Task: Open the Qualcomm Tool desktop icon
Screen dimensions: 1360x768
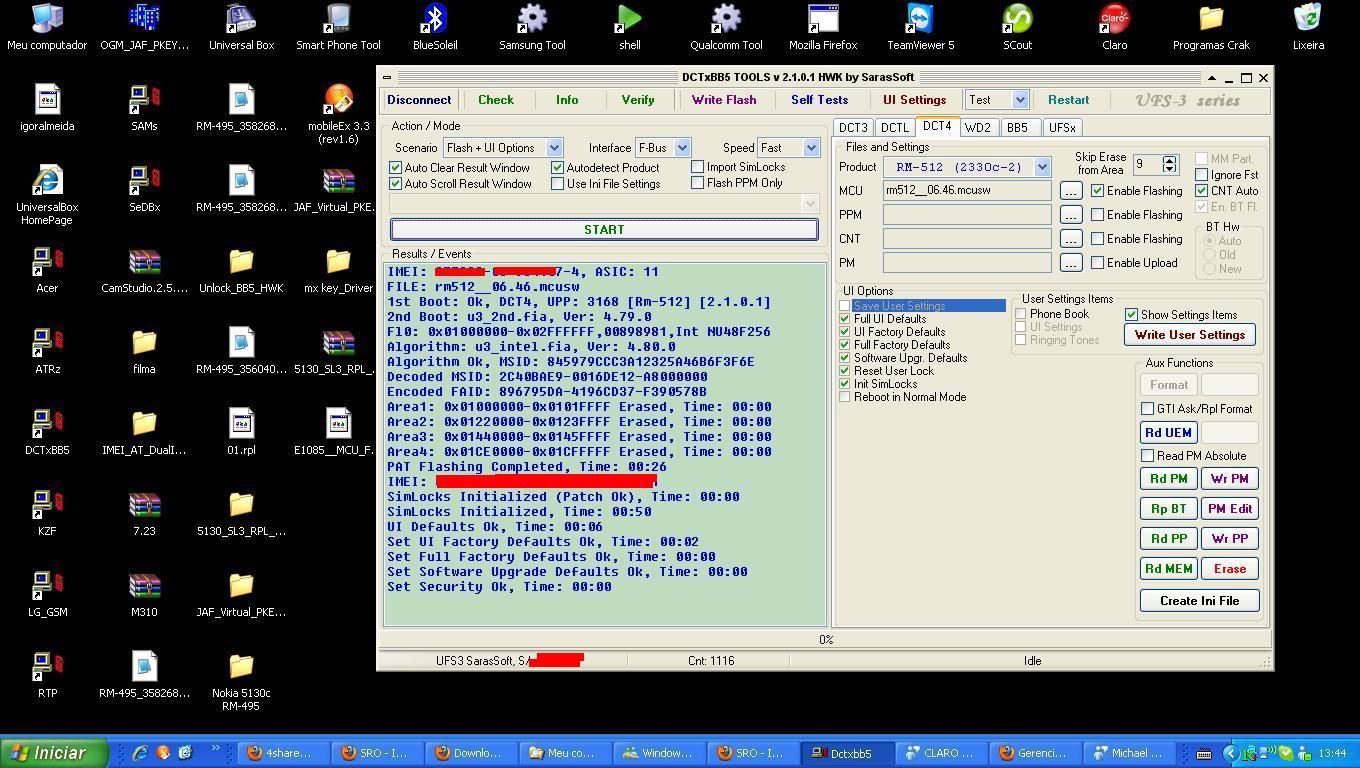Action: point(726,27)
